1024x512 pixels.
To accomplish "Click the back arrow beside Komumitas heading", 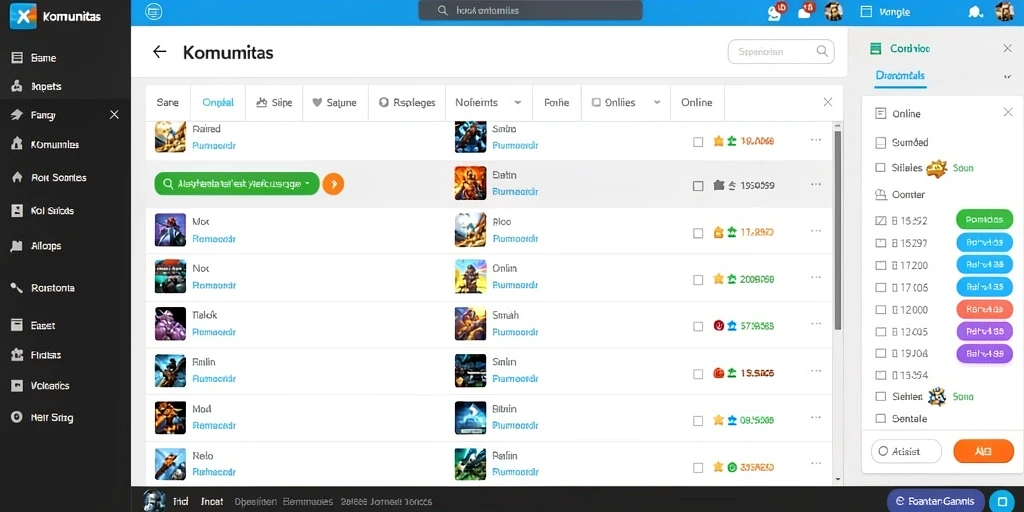I will pos(159,52).
